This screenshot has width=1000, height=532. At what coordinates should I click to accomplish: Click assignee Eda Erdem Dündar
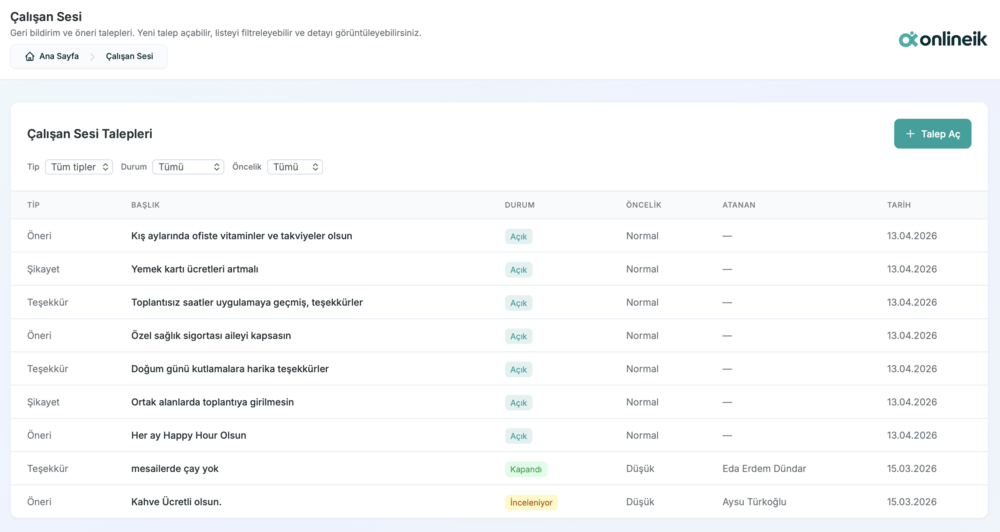pos(764,469)
